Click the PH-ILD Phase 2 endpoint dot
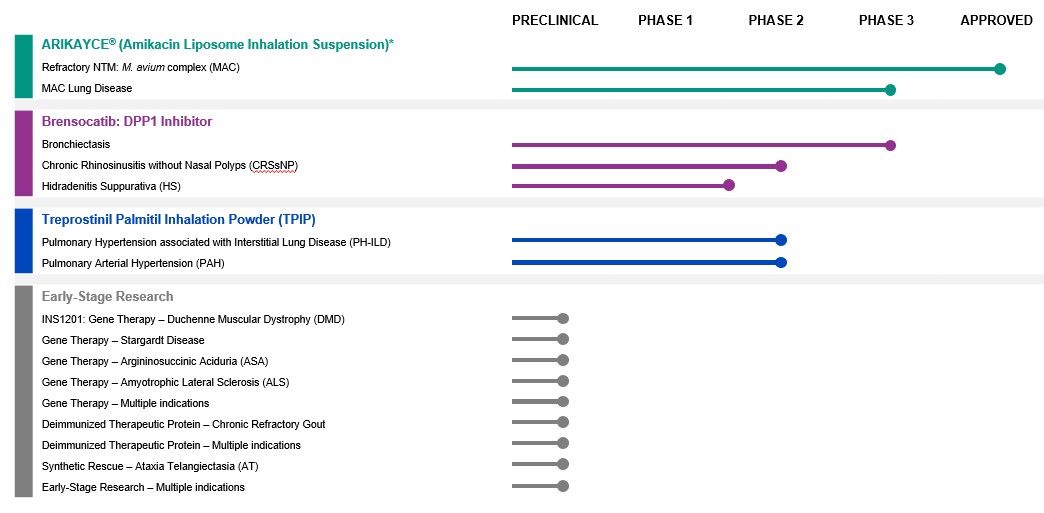The height and width of the screenshot is (513, 1044). [781, 240]
